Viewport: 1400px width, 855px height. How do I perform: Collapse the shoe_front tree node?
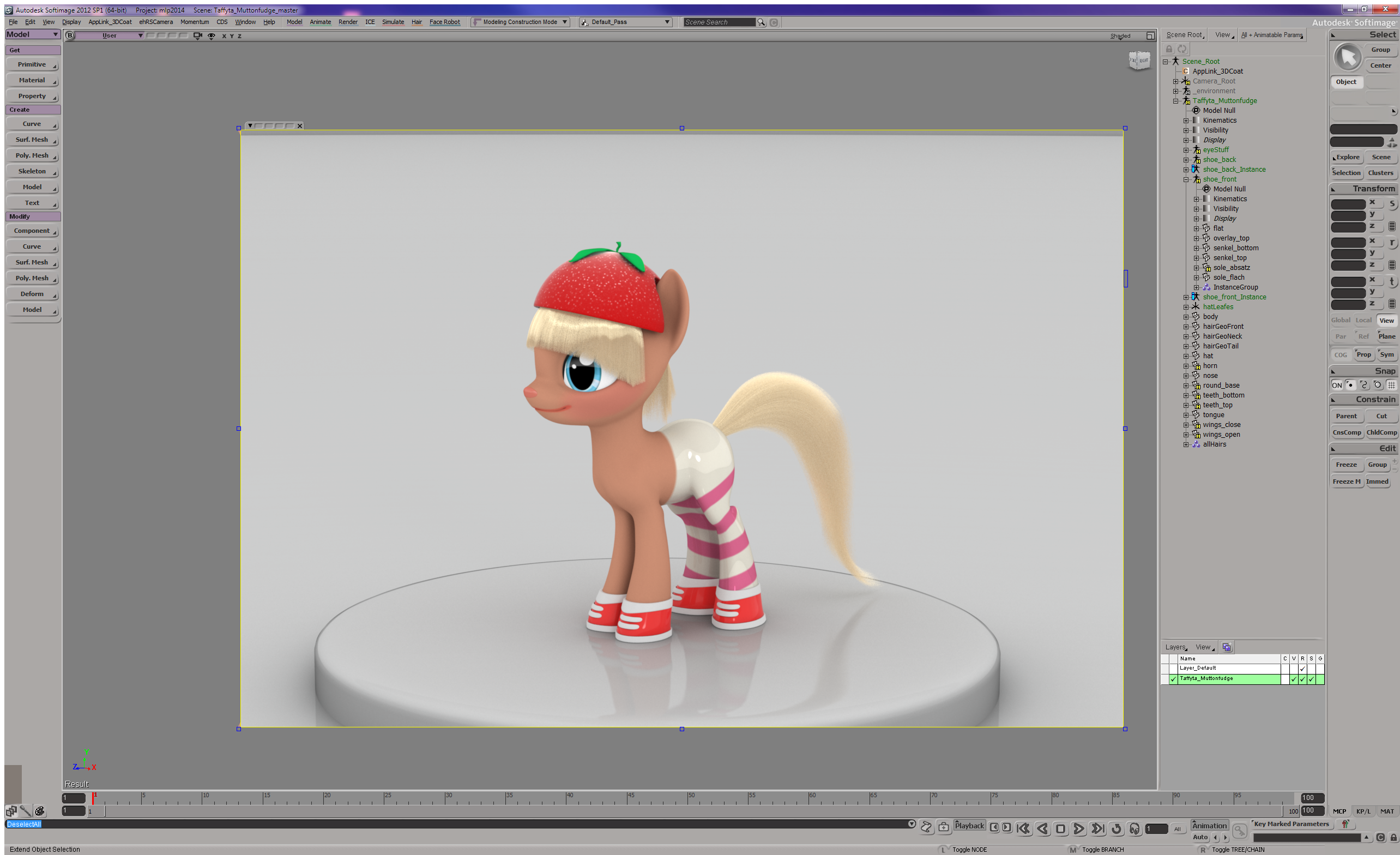[1186, 179]
